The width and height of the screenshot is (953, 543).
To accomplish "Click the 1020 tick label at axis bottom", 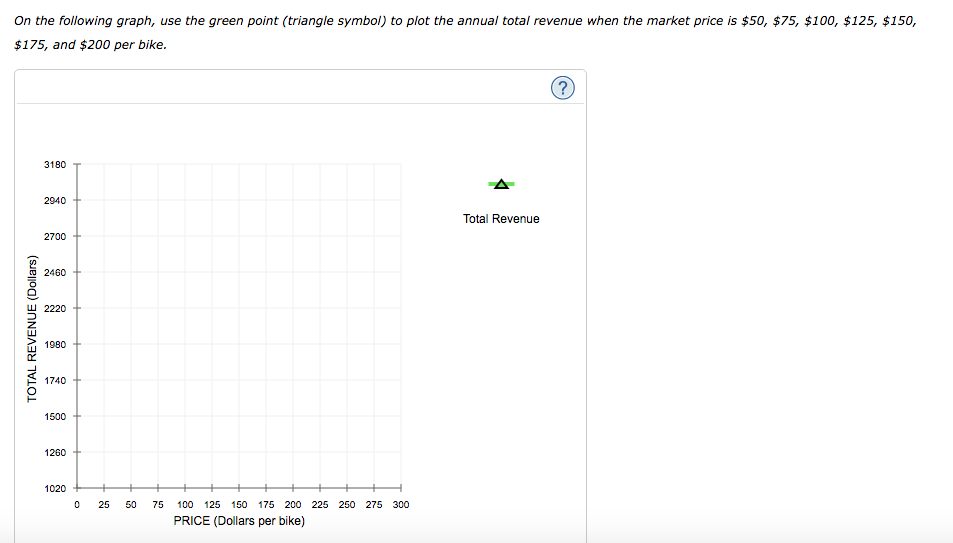I will tap(55, 488).
